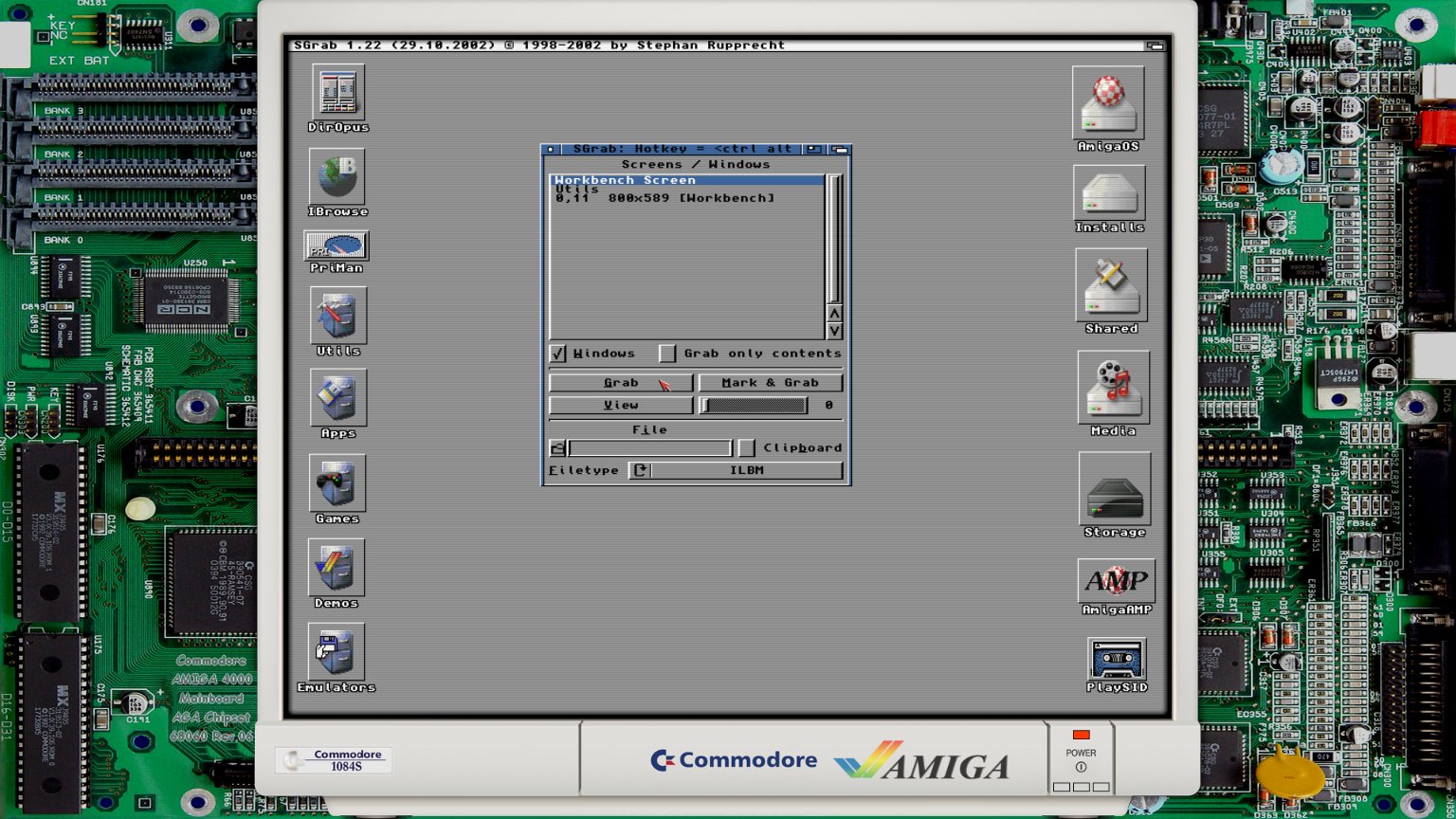Click the file requester icon beside File field

(x=557, y=447)
